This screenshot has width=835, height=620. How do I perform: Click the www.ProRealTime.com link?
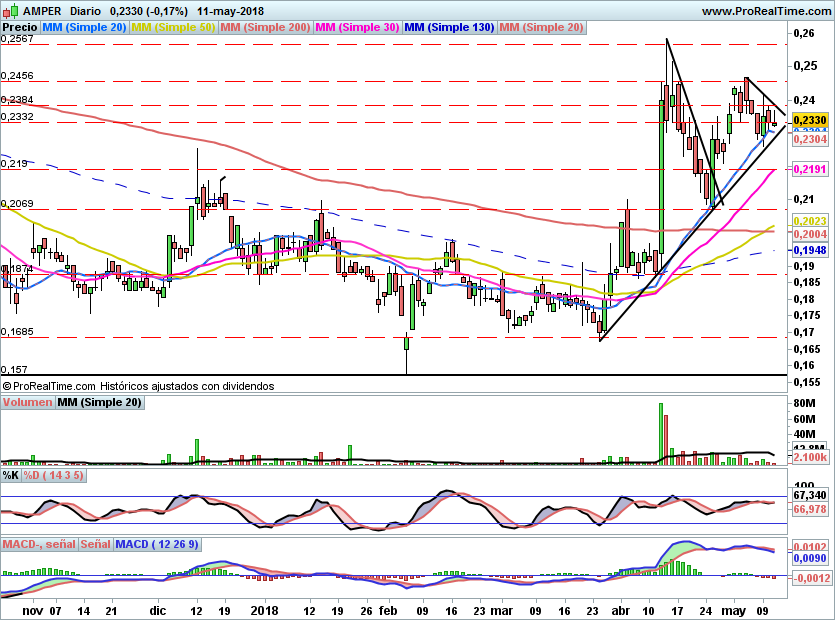click(766, 11)
